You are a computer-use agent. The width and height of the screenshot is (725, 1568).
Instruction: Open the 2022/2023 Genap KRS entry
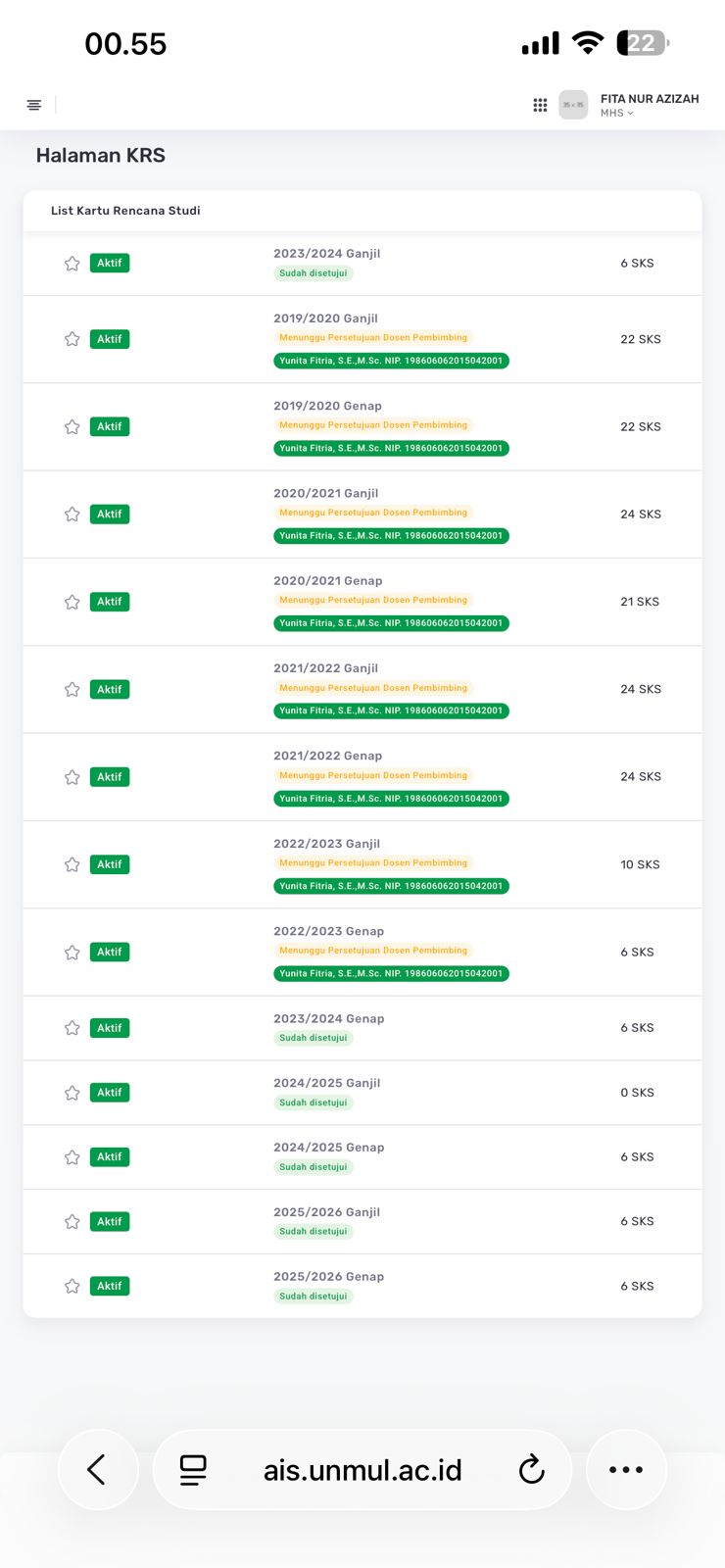tap(328, 931)
